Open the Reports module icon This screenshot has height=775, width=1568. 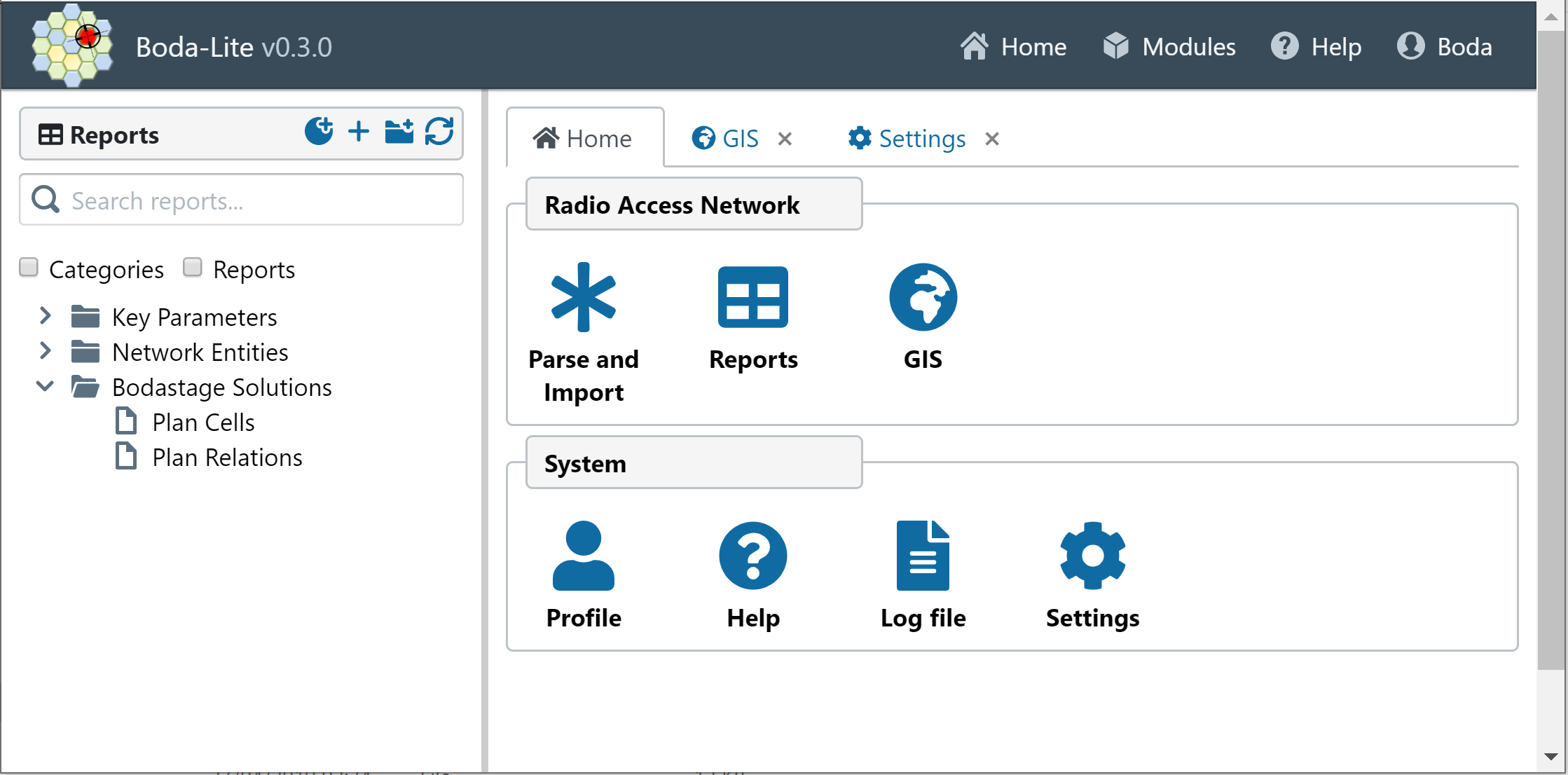coord(752,297)
